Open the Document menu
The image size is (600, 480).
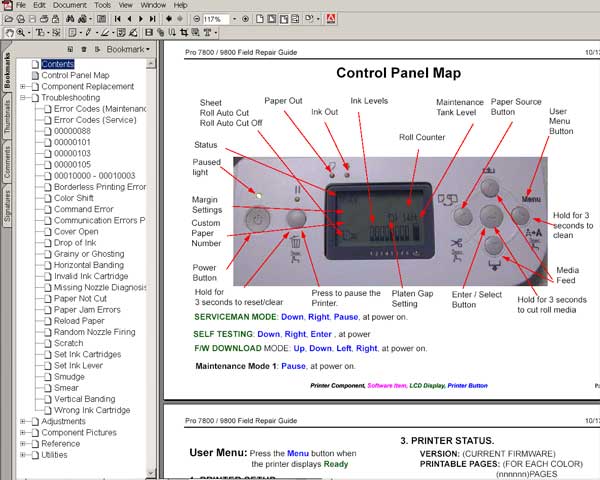pos(70,5)
